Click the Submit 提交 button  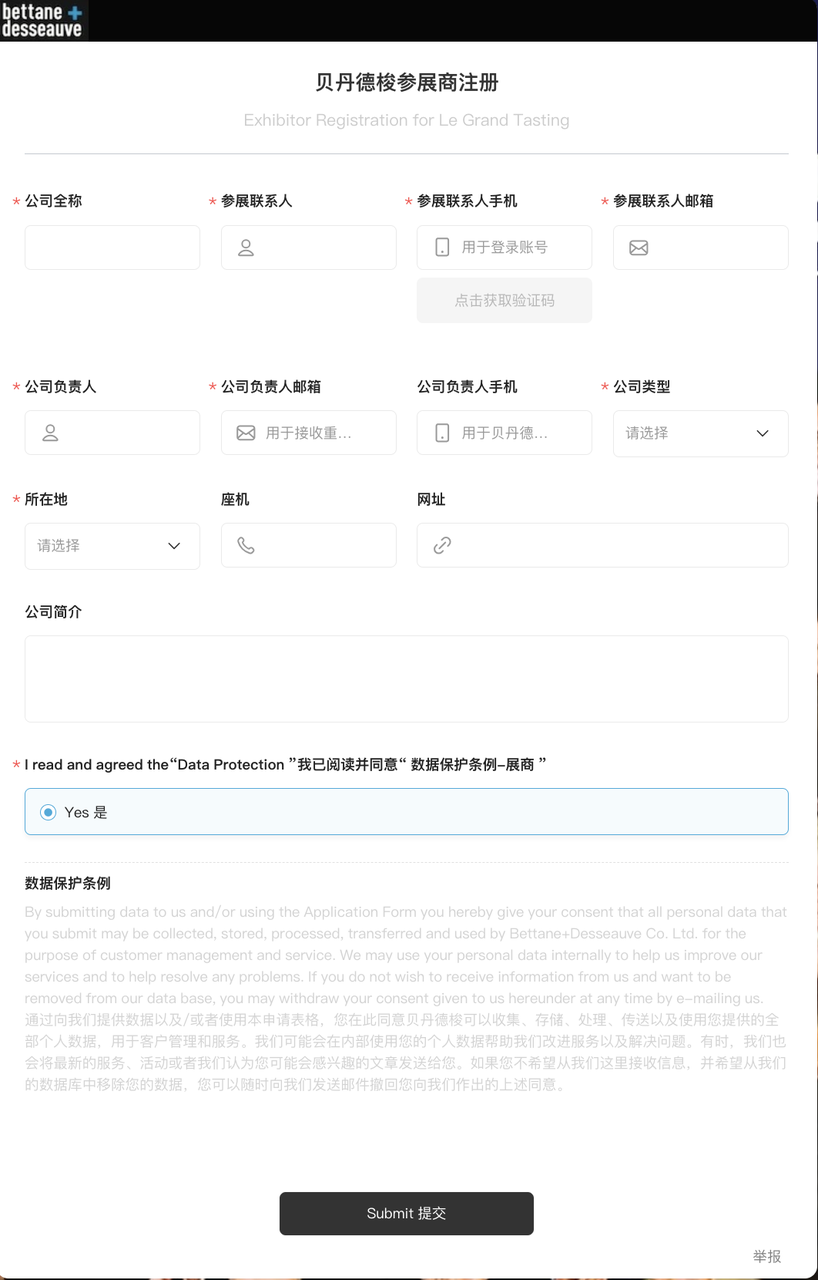click(406, 1213)
